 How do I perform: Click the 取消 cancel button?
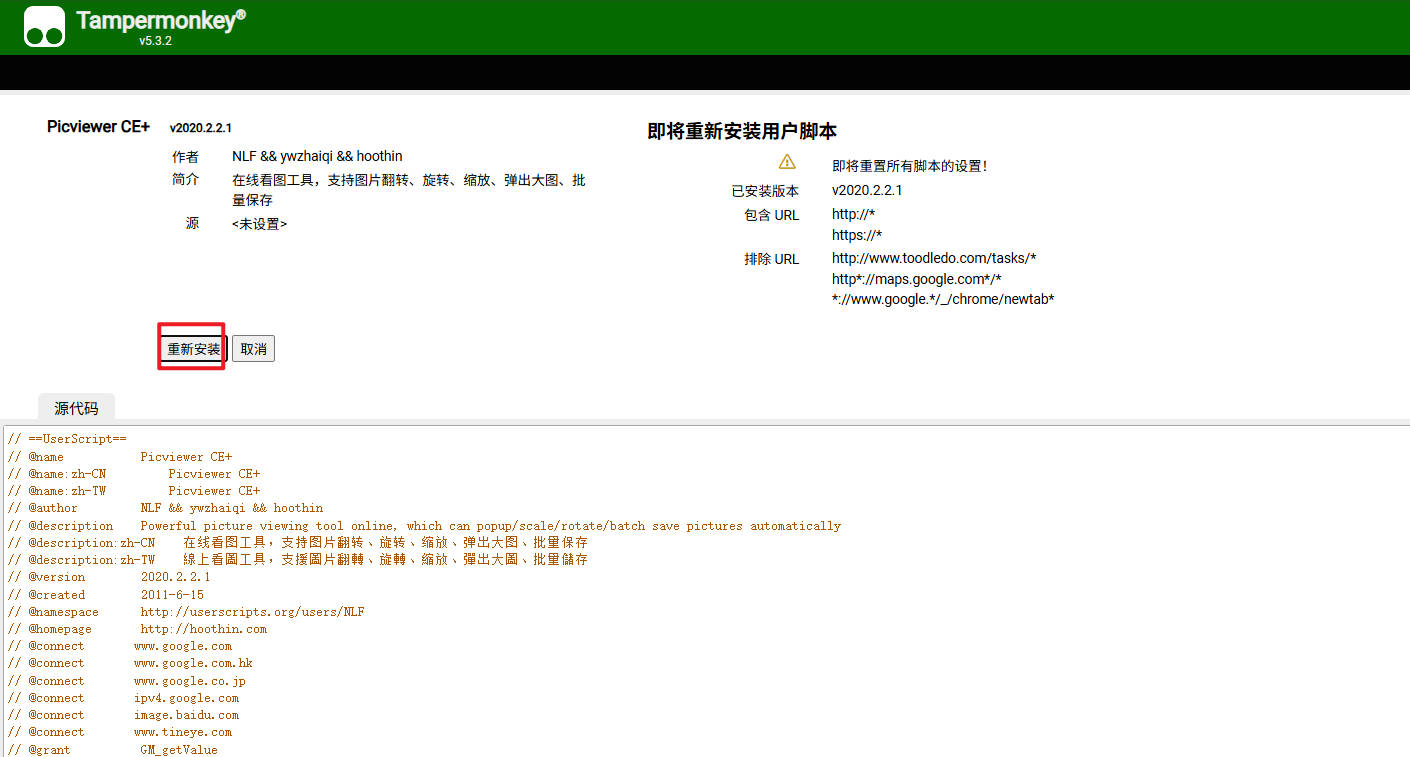pos(254,349)
